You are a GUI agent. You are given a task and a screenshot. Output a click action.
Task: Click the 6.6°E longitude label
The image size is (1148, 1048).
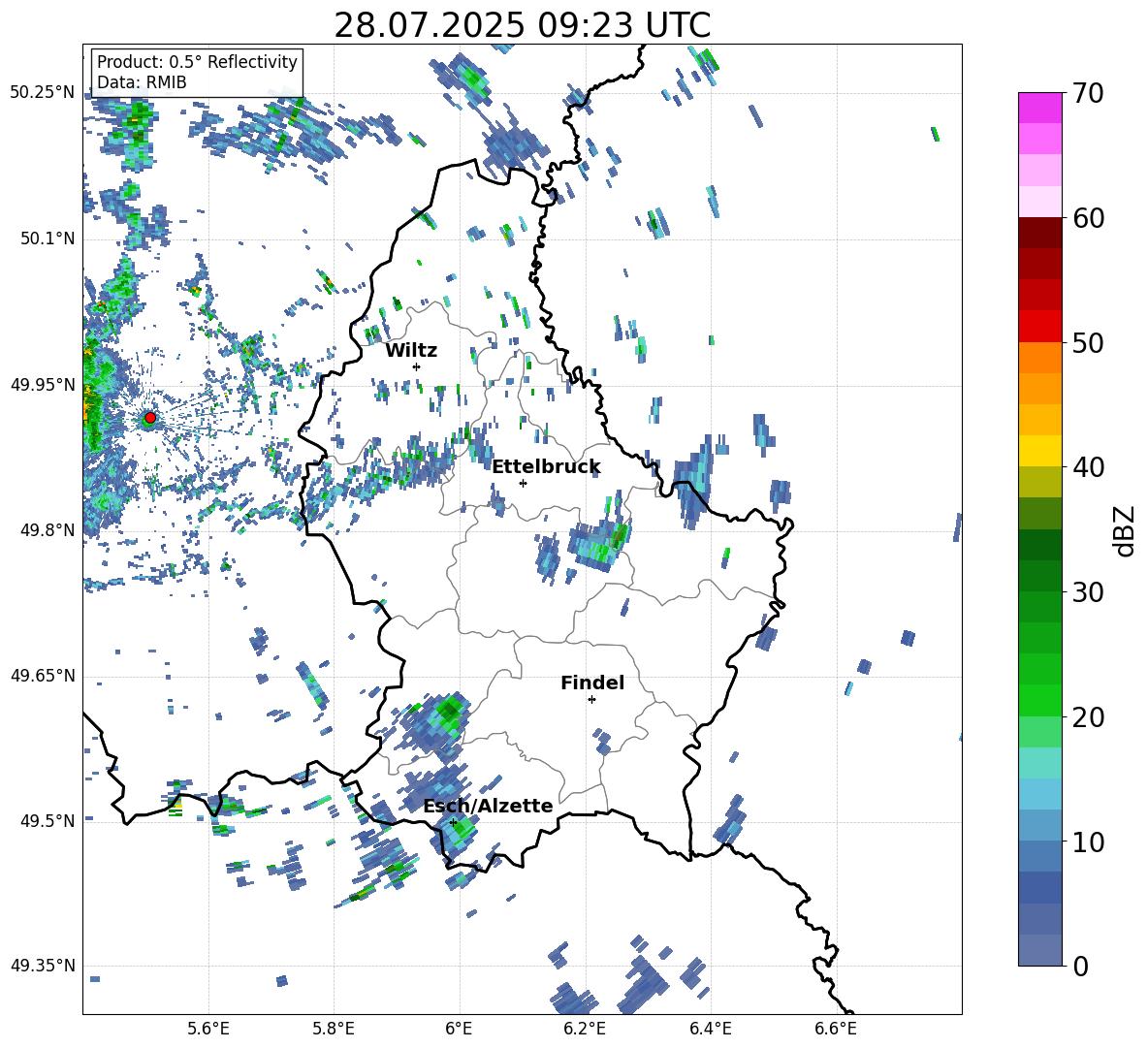836,1030
